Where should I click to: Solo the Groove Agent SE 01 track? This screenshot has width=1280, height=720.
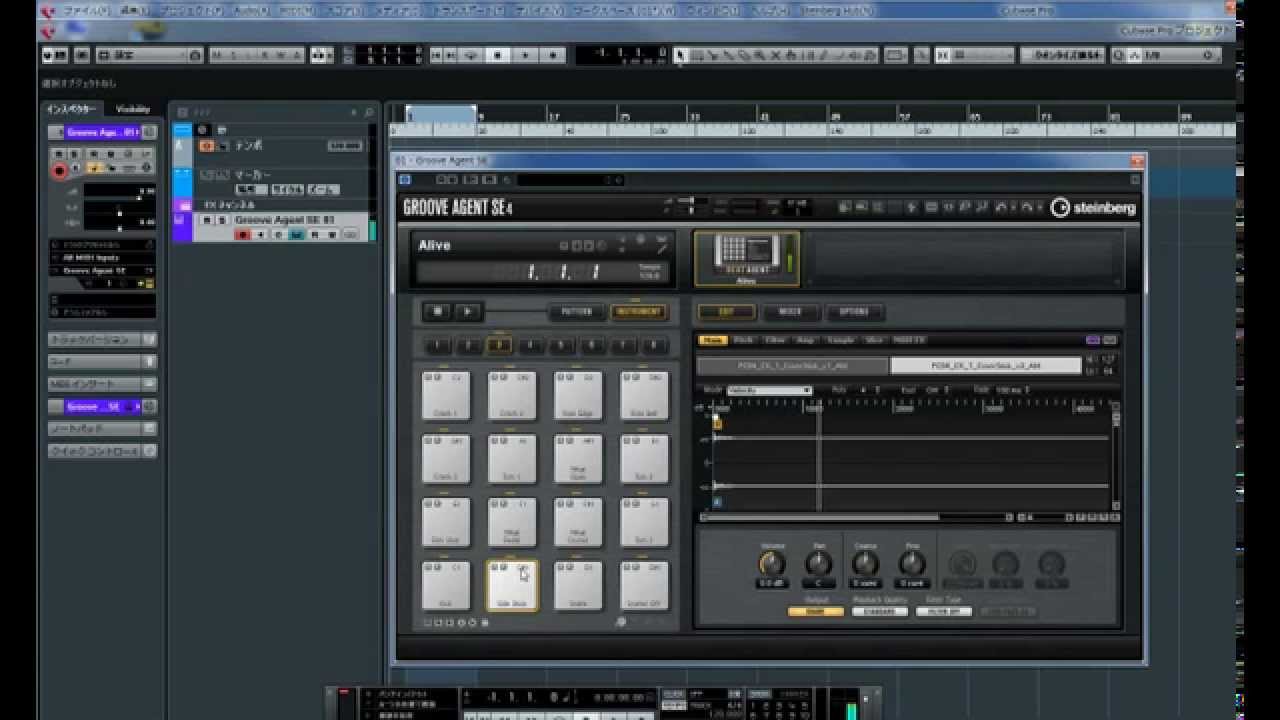coord(222,220)
